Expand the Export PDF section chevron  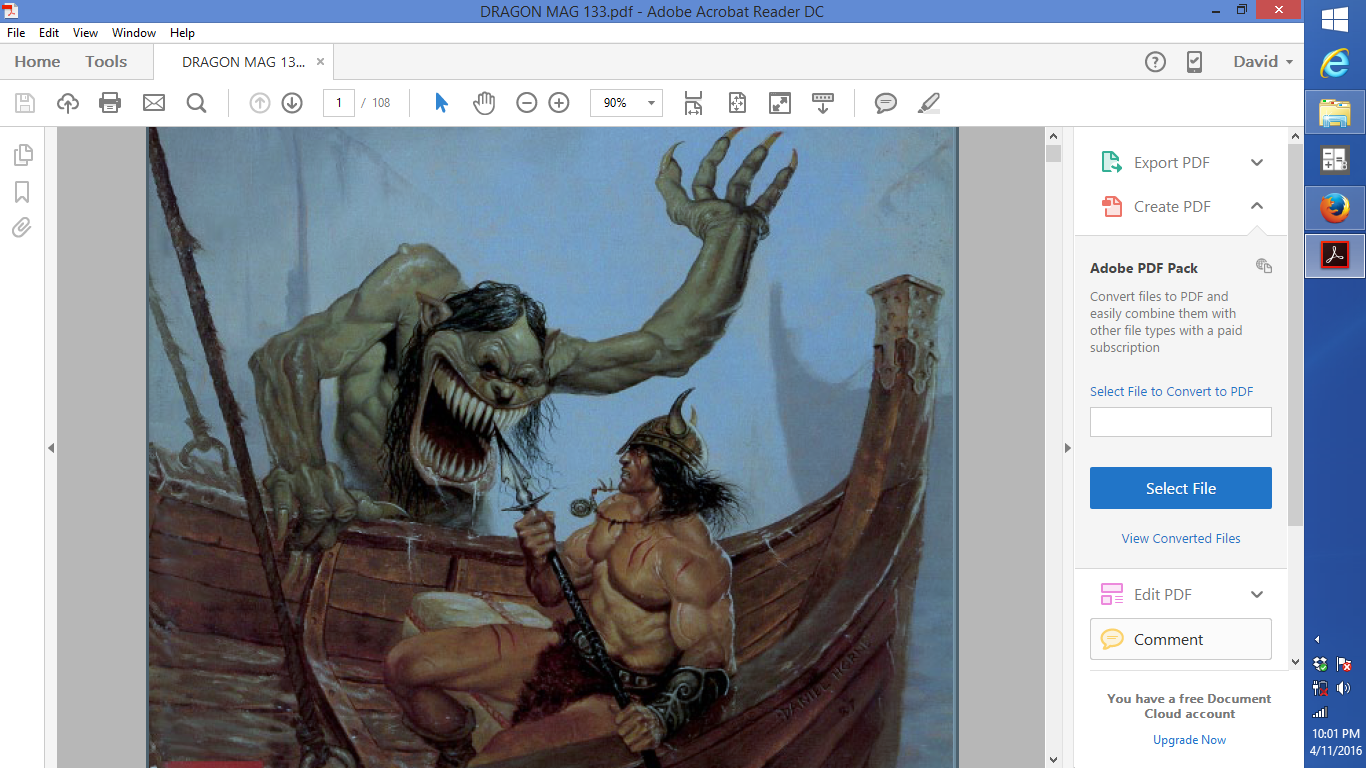pos(1257,163)
